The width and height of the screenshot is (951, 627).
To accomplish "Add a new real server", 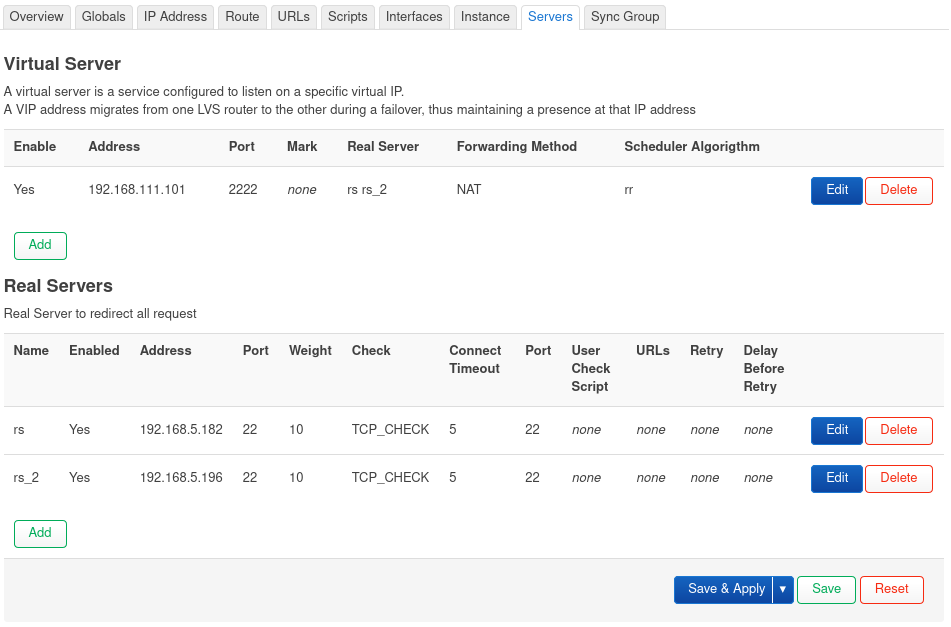I will click(39, 533).
